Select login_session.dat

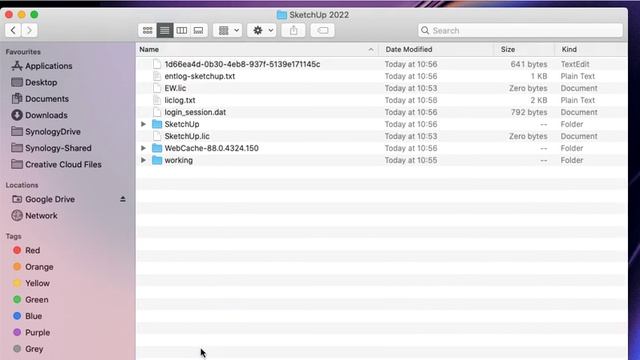coord(195,112)
